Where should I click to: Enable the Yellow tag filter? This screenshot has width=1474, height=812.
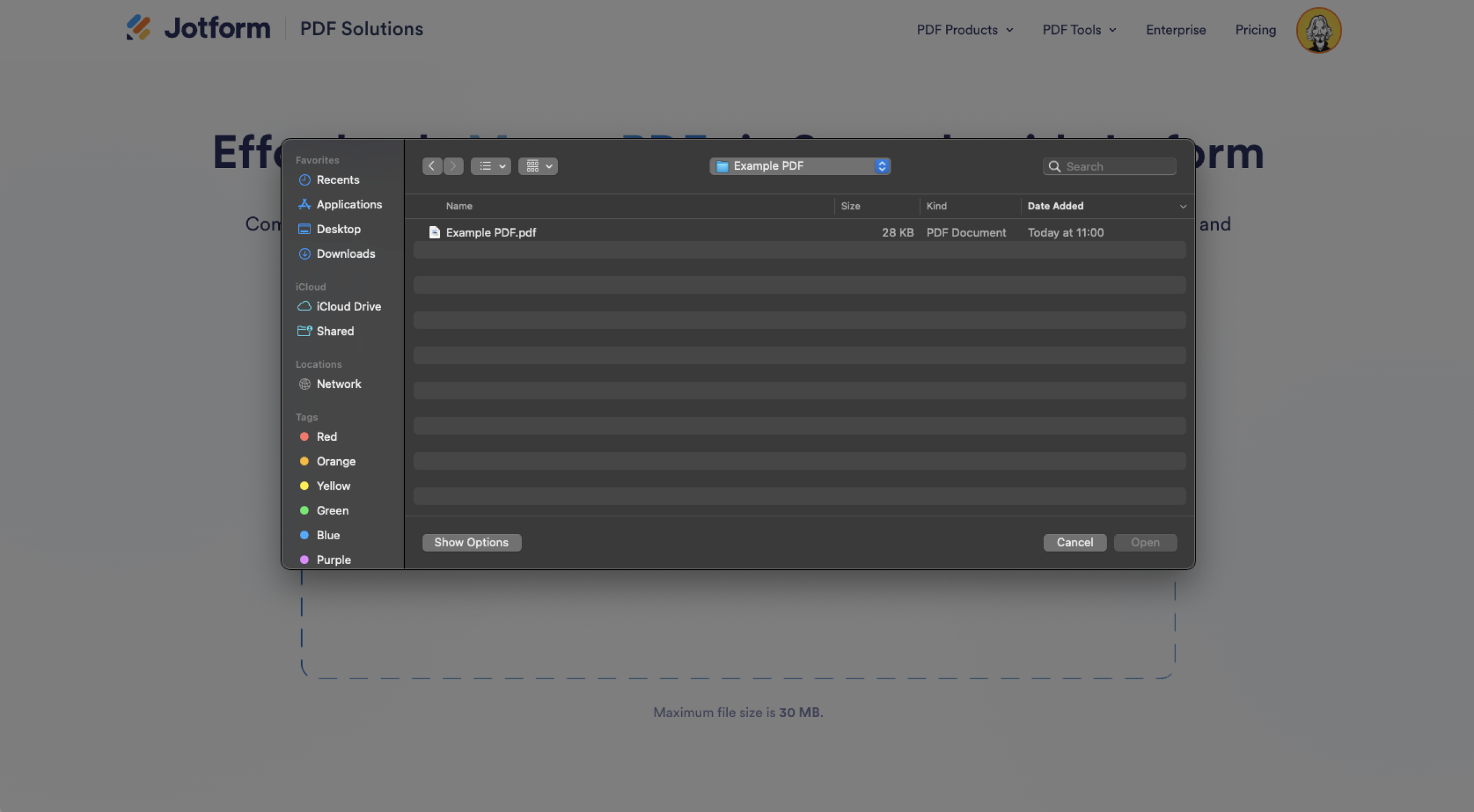point(333,486)
